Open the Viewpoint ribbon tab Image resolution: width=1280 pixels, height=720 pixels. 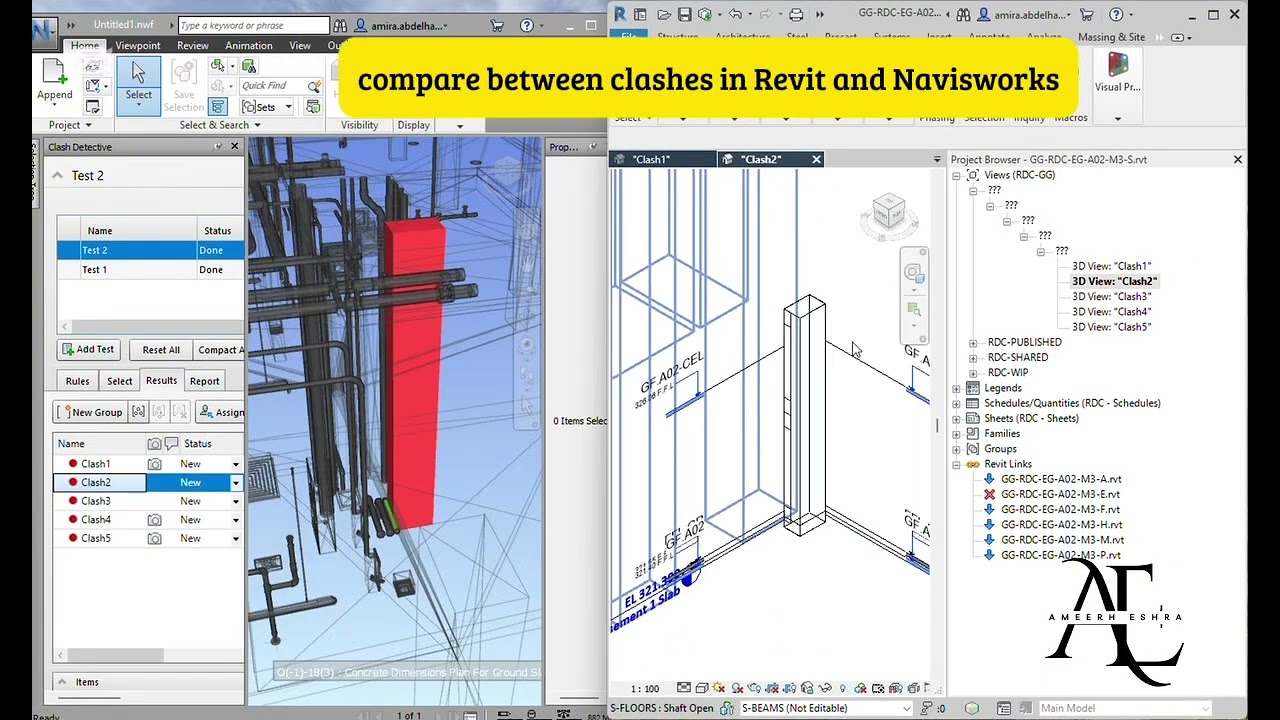pos(137,45)
